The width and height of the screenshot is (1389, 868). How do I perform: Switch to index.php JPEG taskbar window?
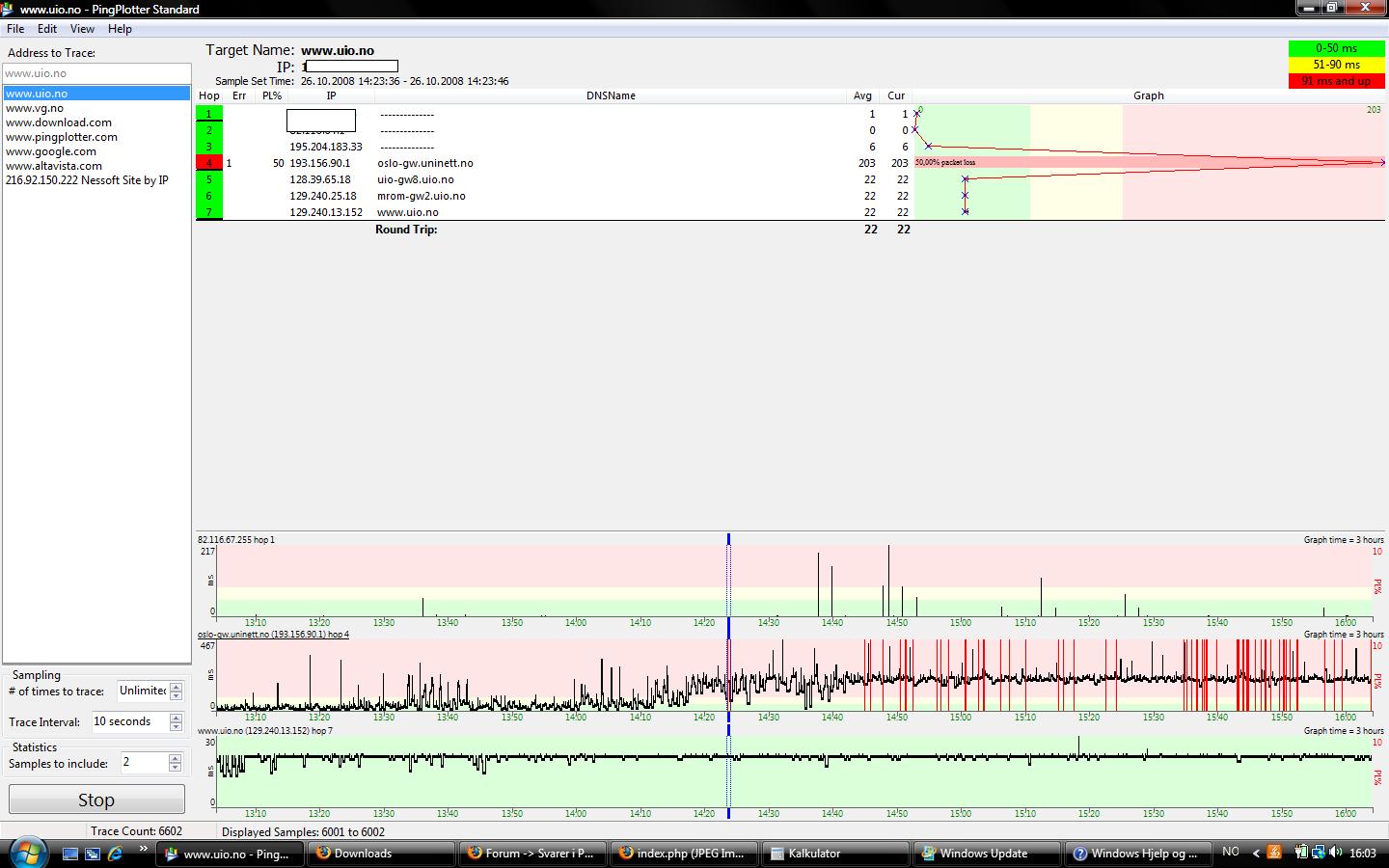coord(685,854)
